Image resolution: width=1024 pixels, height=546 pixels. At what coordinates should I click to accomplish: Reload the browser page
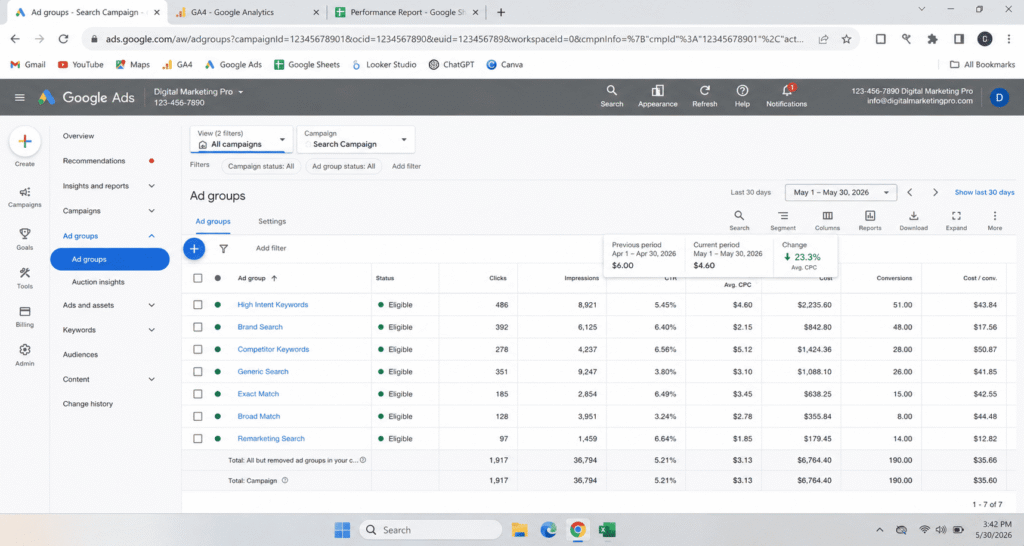tap(63, 39)
